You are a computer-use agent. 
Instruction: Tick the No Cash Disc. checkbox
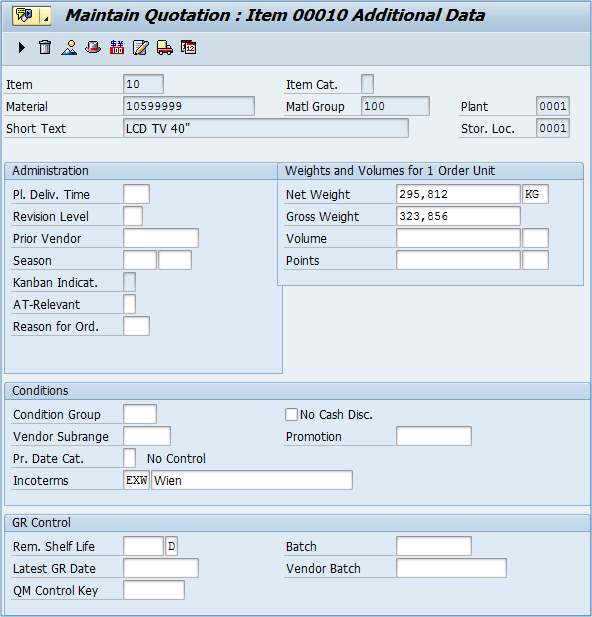click(x=291, y=414)
